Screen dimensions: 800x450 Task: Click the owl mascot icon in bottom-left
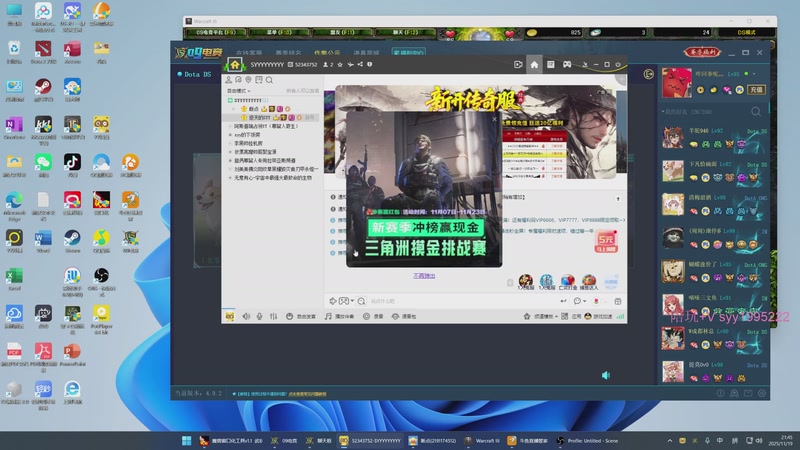(230, 316)
